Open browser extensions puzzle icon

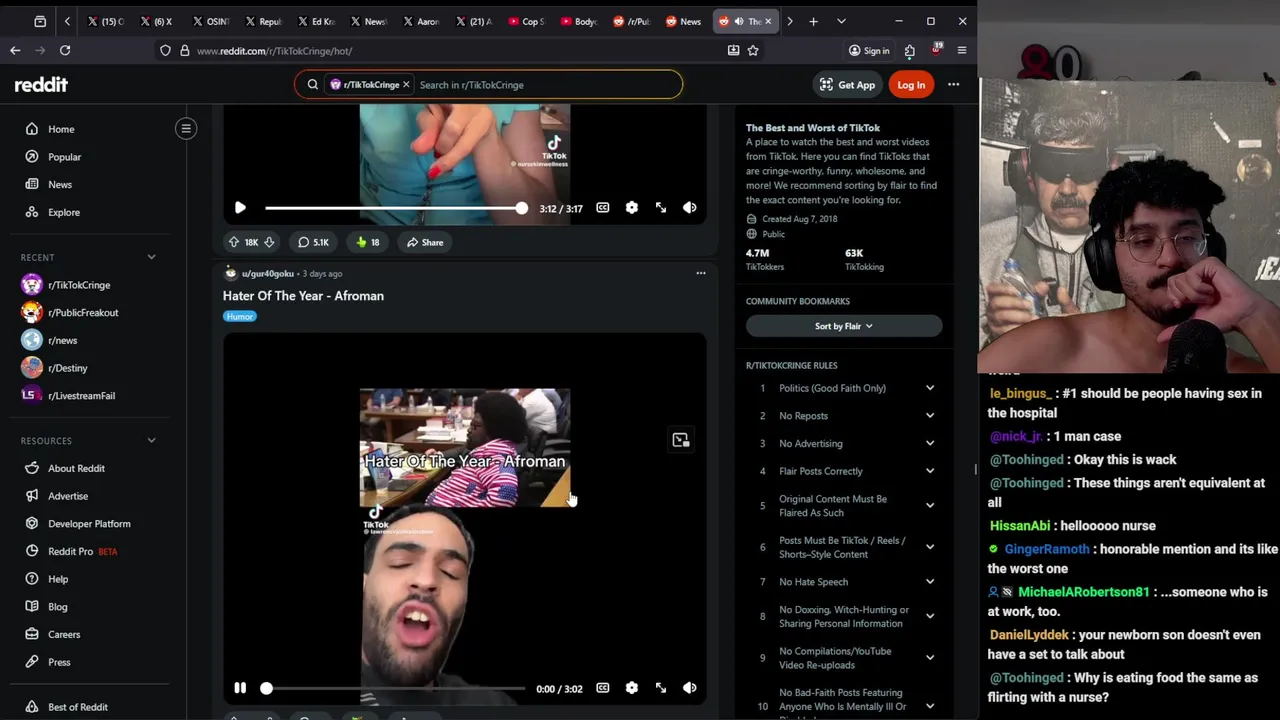(909, 50)
